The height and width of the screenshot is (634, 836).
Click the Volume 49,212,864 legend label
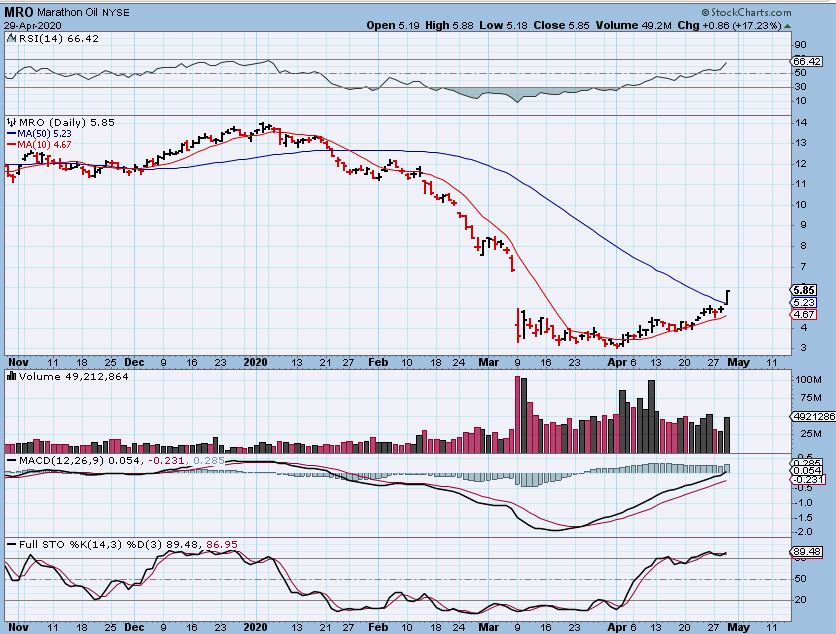74,376
